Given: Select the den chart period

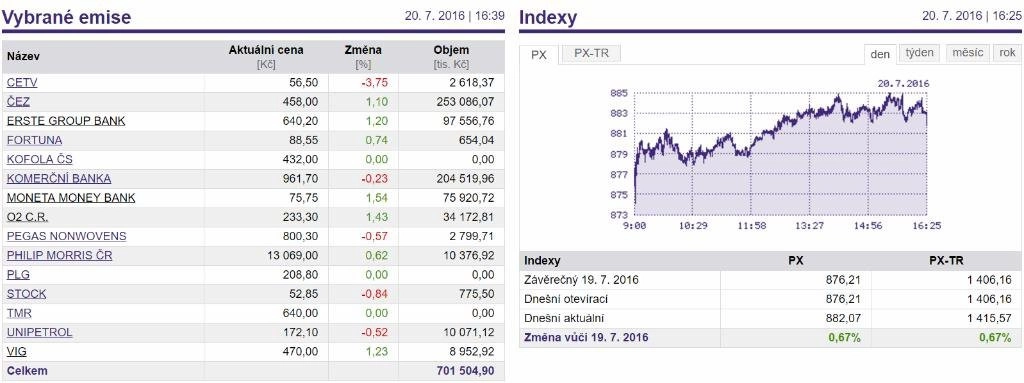Looking at the screenshot, I should pos(880,54).
